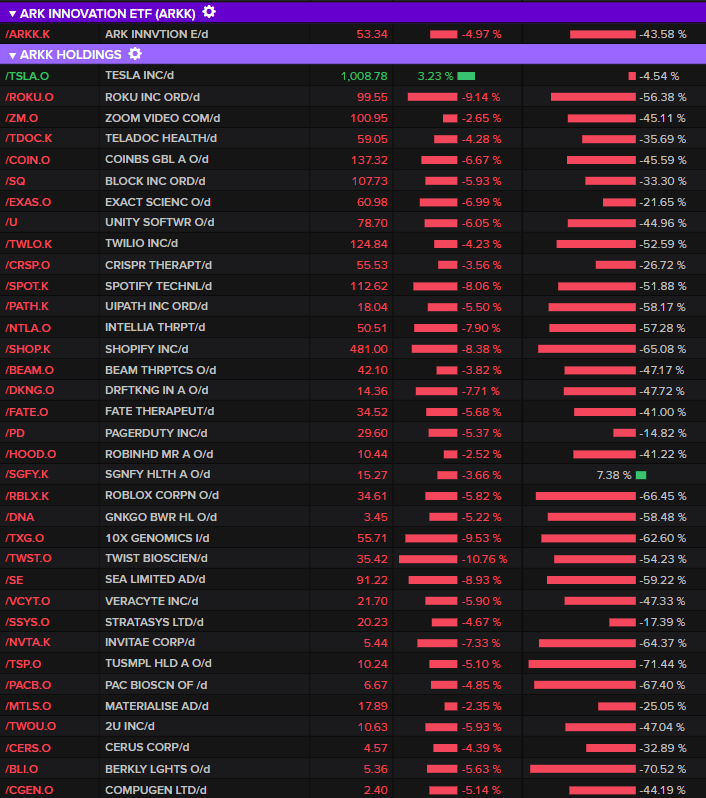This screenshot has width=706, height=798.
Task: Click the /TXG.O ticker
Action: point(24,538)
